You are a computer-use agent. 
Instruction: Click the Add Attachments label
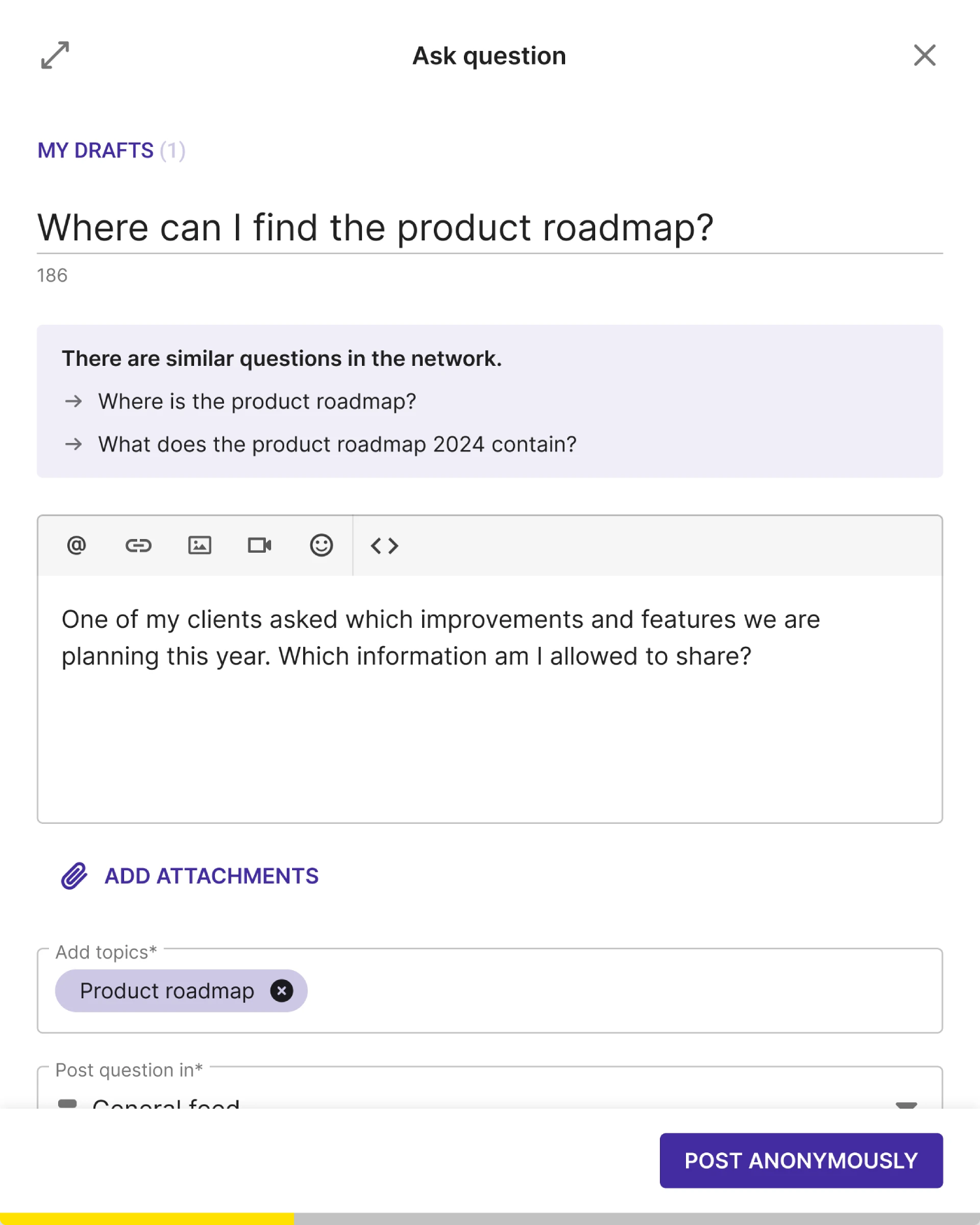tap(212, 876)
